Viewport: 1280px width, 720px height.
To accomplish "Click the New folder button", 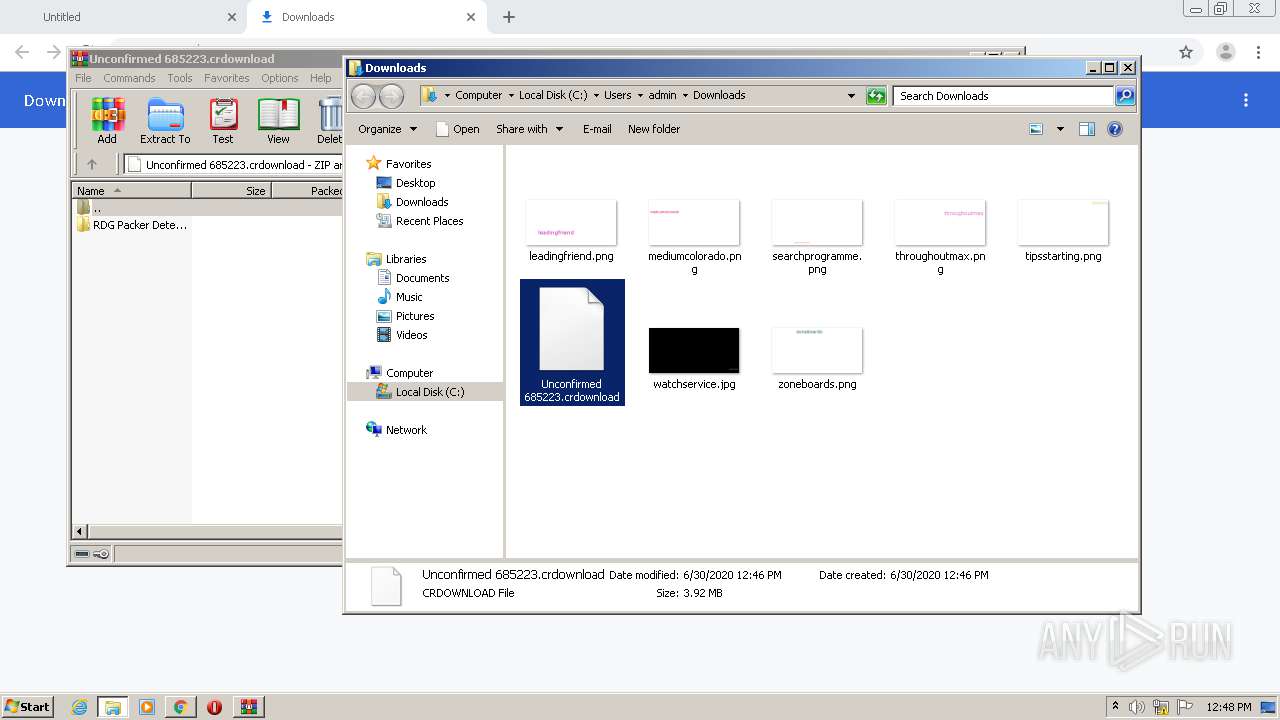I will pyautogui.click(x=654, y=129).
